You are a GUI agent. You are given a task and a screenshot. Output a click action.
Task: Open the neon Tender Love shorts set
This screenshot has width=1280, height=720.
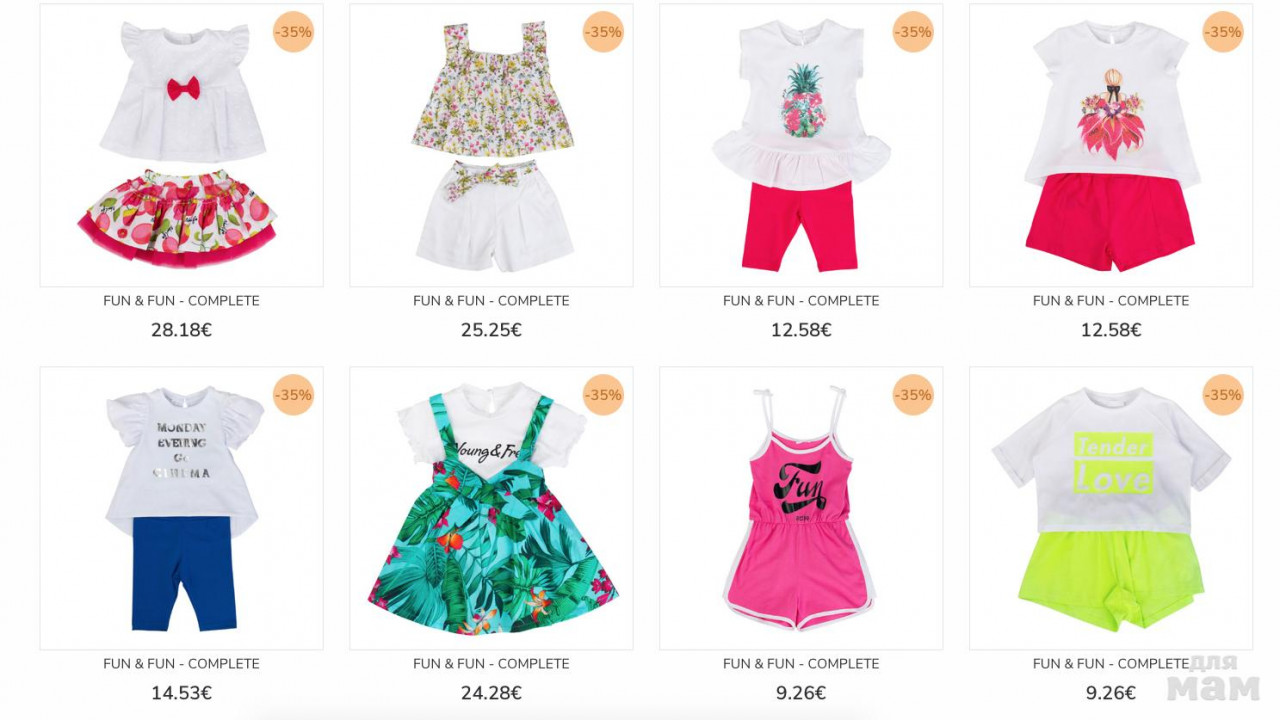[x=1111, y=508]
